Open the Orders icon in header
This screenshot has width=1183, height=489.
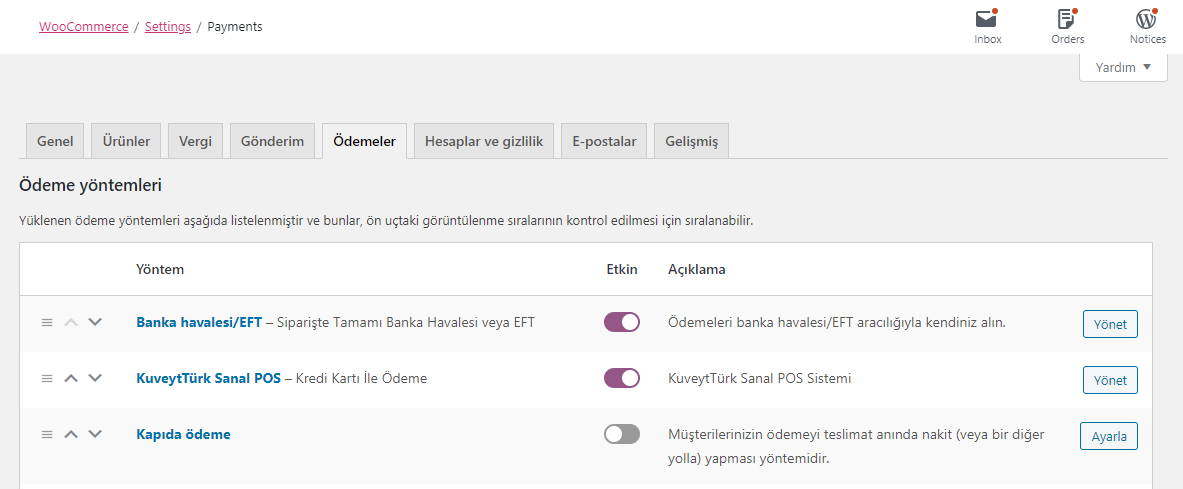coord(1068,26)
